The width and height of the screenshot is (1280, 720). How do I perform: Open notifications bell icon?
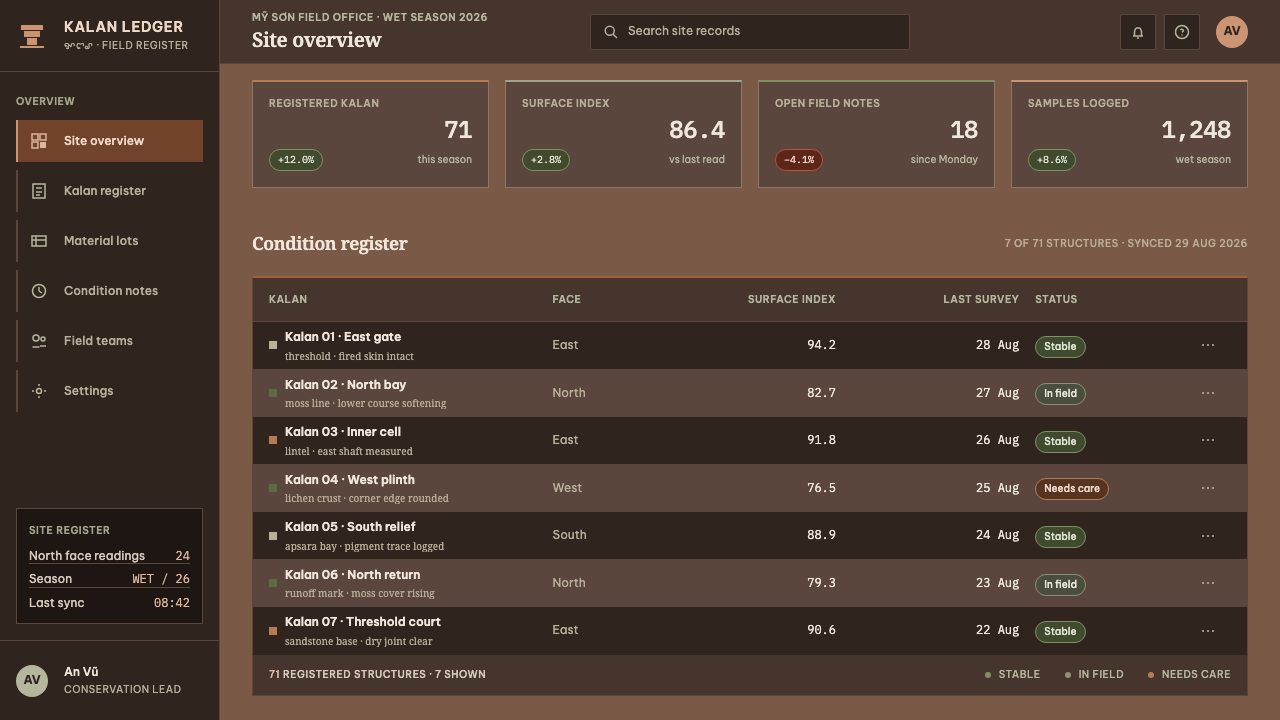coord(1138,32)
